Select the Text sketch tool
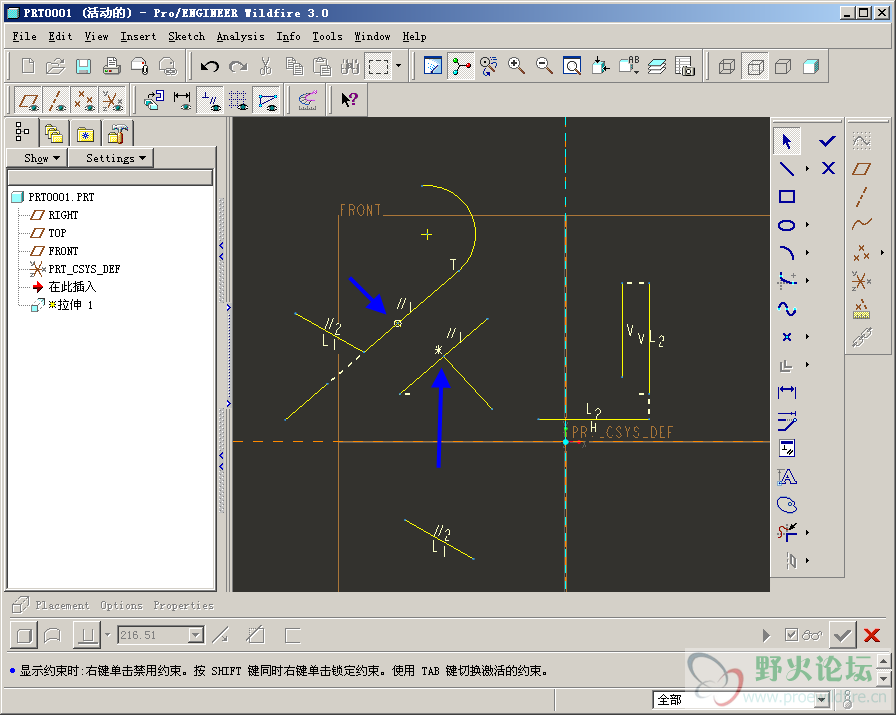896x715 pixels. click(787, 477)
